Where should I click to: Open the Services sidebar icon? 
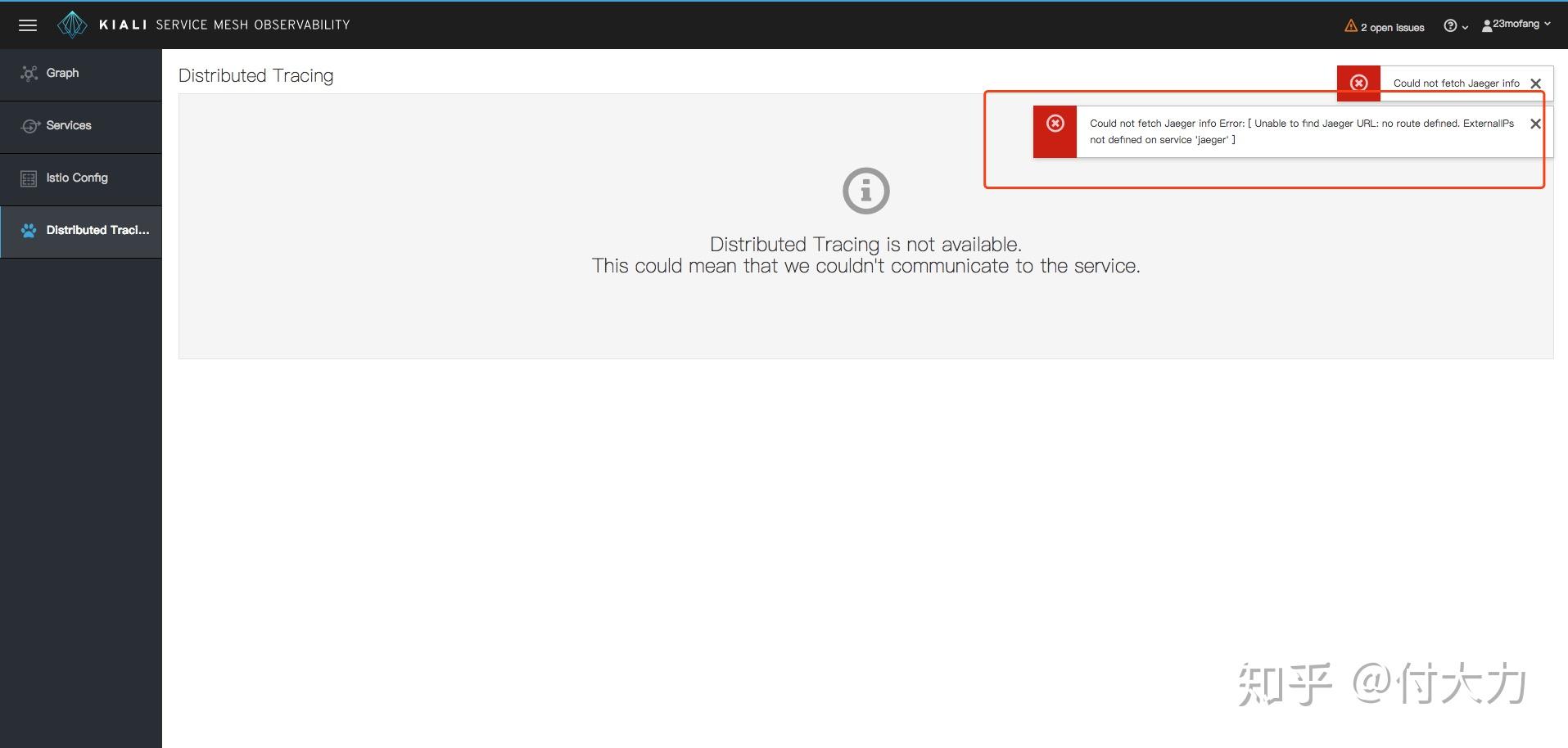(x=29, y=126)
